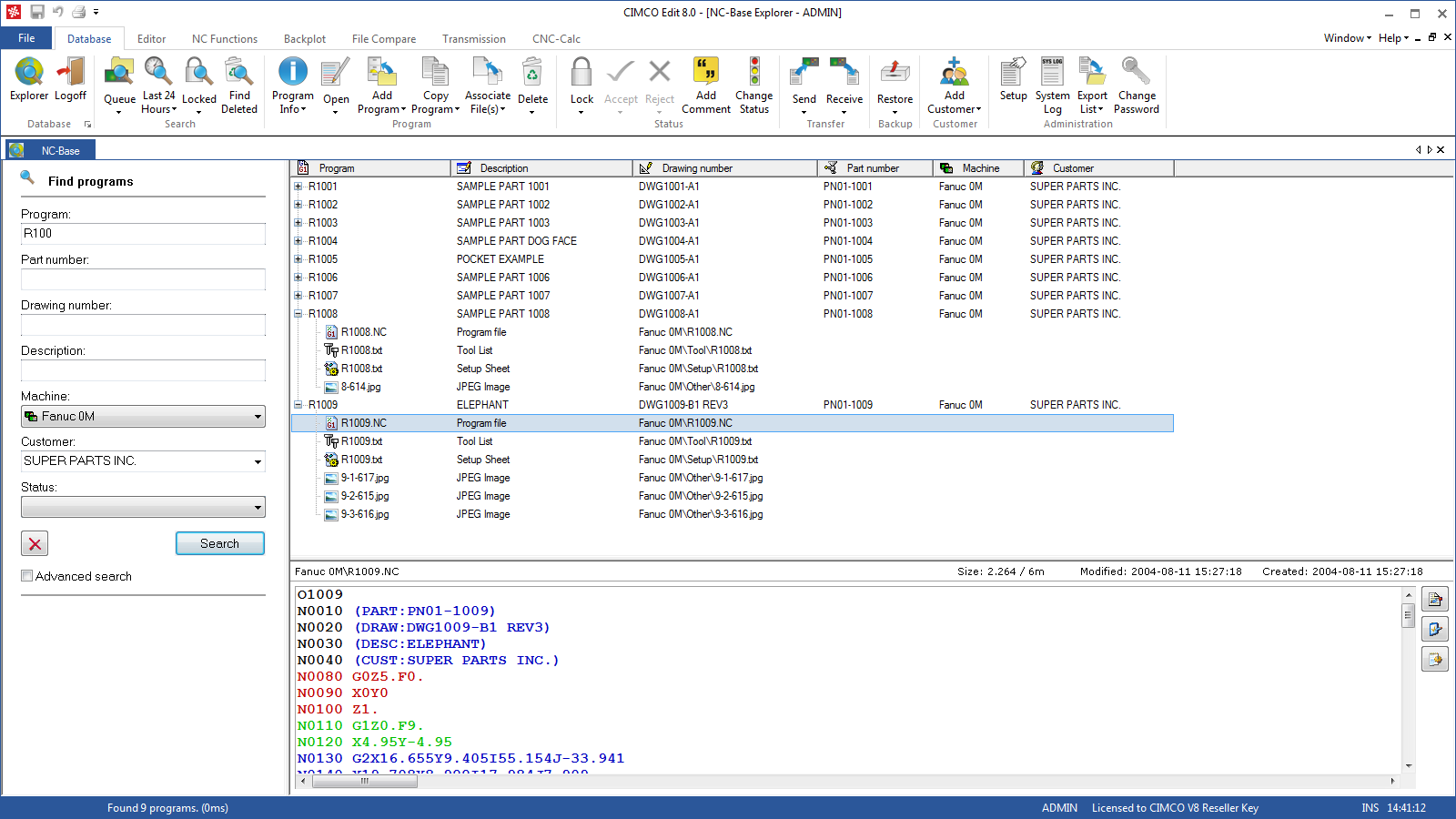Click the red X clear button

tap(35, 543)
